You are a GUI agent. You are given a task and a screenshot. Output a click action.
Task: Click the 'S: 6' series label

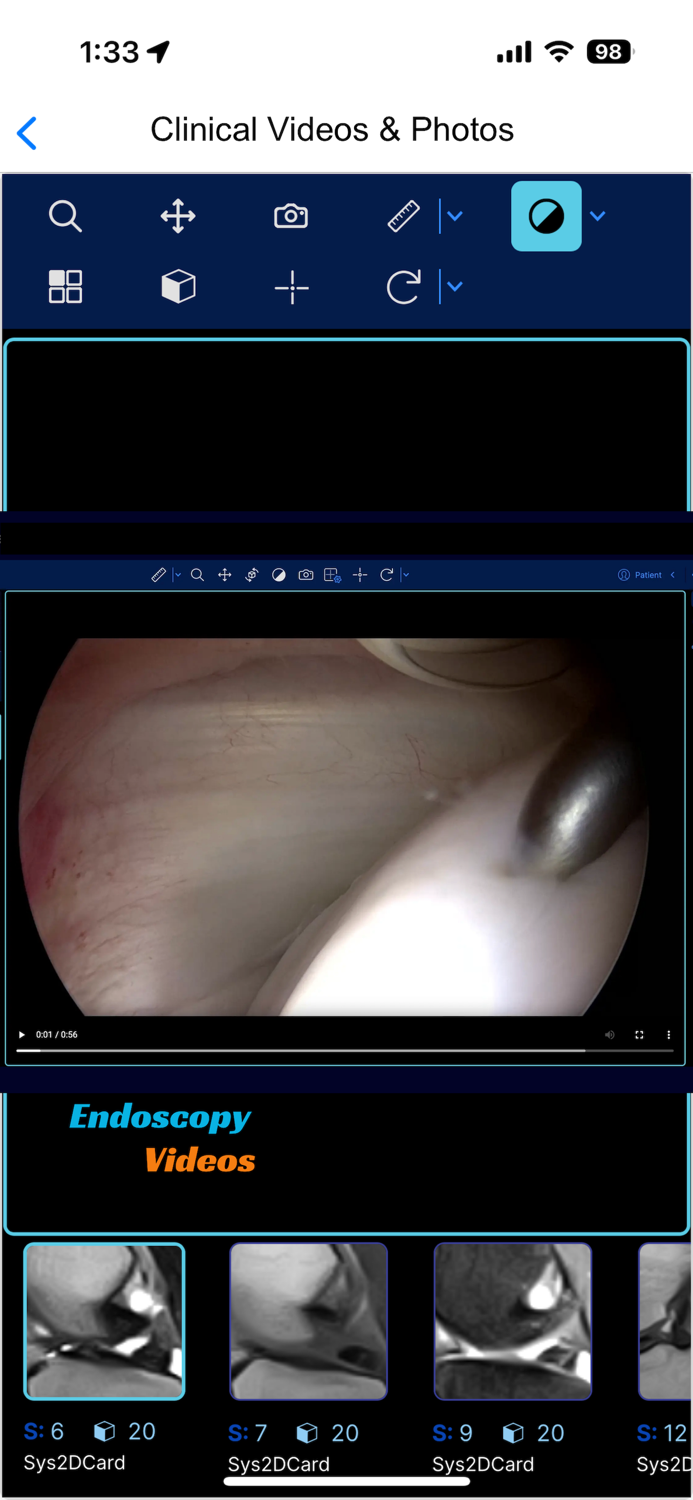[44, 1432]
